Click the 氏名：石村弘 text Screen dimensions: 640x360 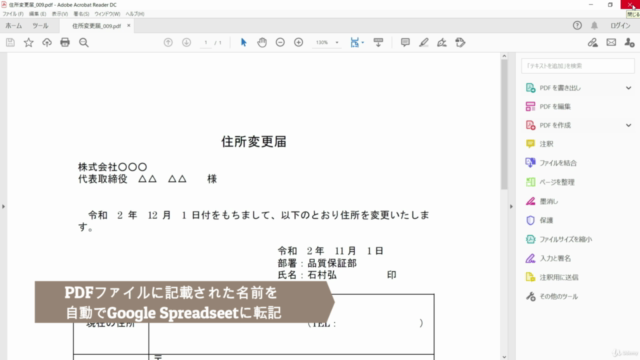tap(307, 275)
